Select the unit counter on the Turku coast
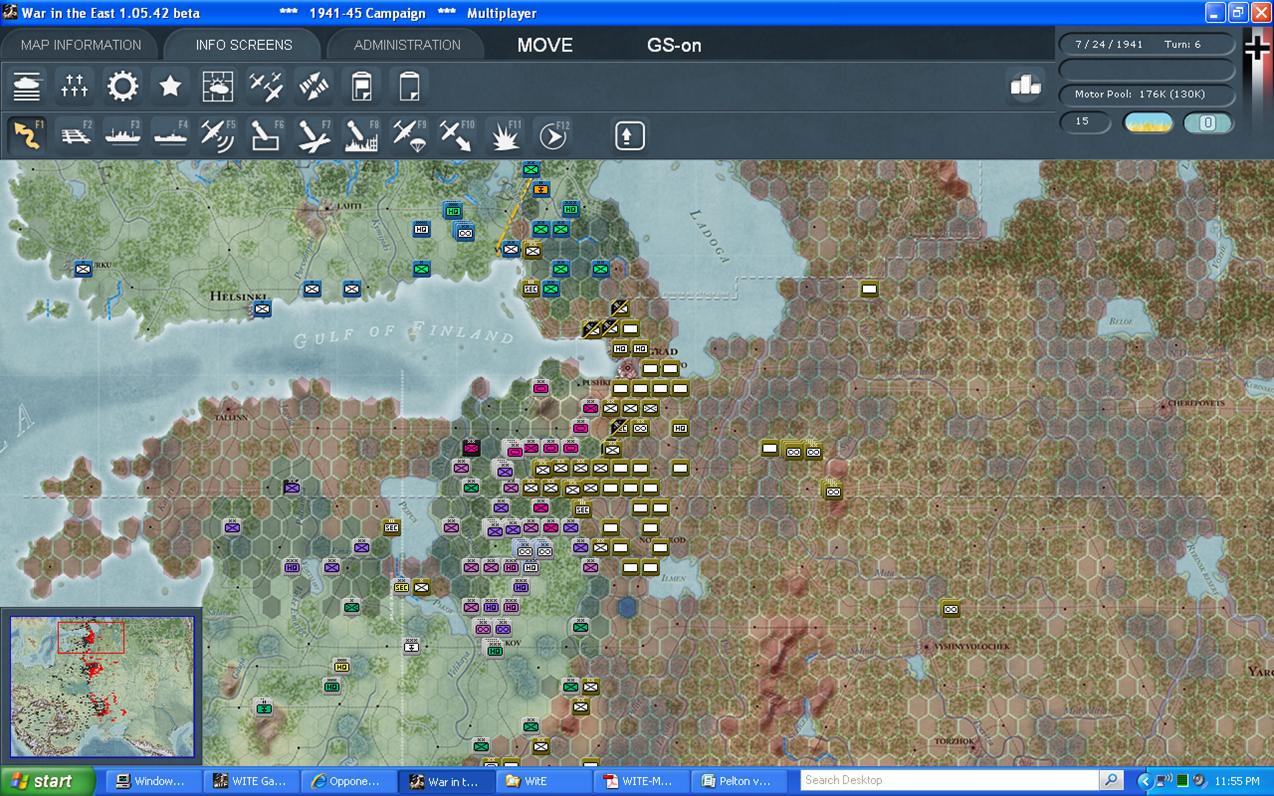Image resolution: width=1274 pixels, height=796 pixels. (83, 268)
